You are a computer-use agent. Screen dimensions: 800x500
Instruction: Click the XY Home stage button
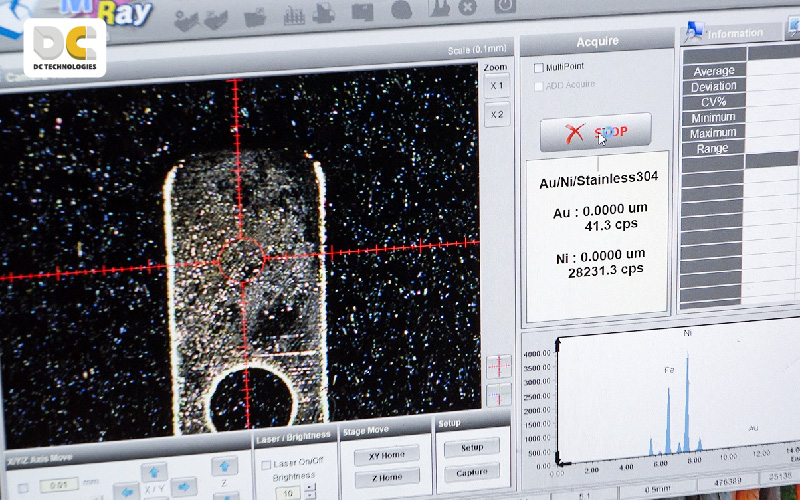pyautogui.click(x=386, y=455)
